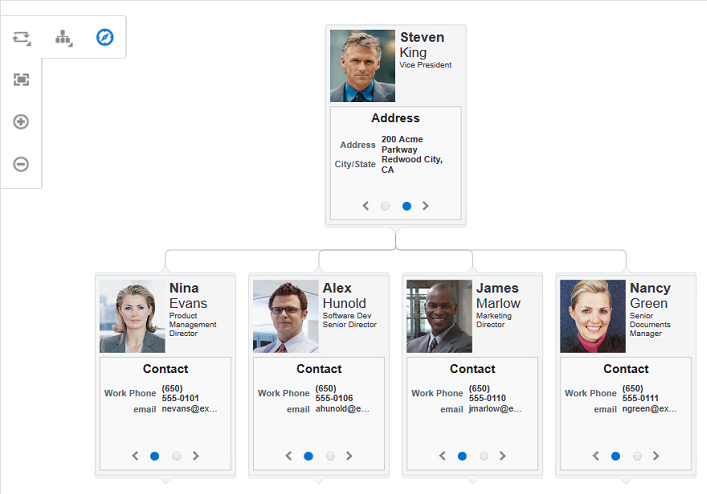Expand subordinates below James Marlow card
The width and height of the screenshot is (707, 494).
point(473,480)
